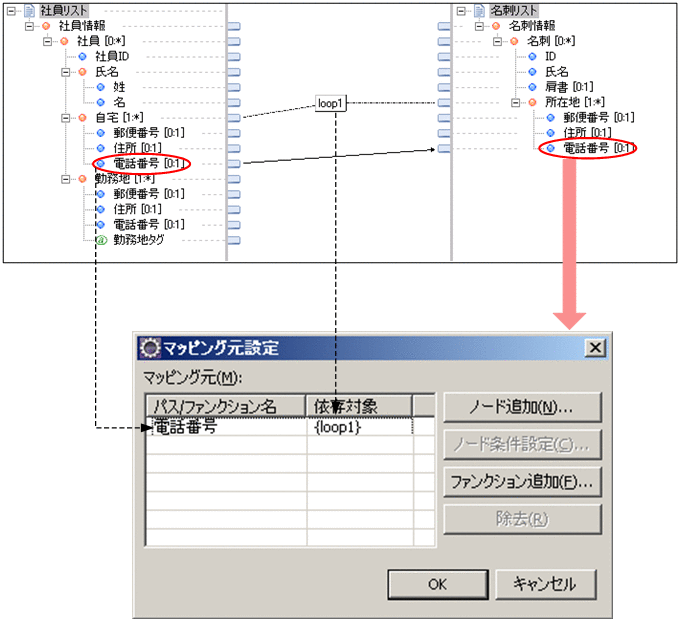
Task: Click the 姓 field icon
Action: (101, 87)
